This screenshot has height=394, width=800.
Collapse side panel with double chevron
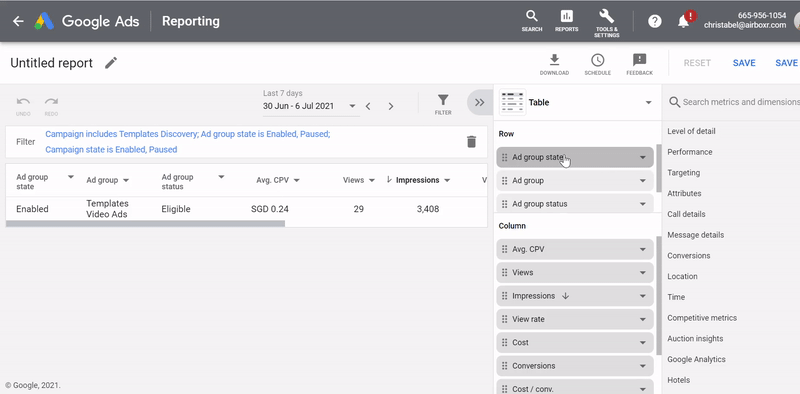479,103
